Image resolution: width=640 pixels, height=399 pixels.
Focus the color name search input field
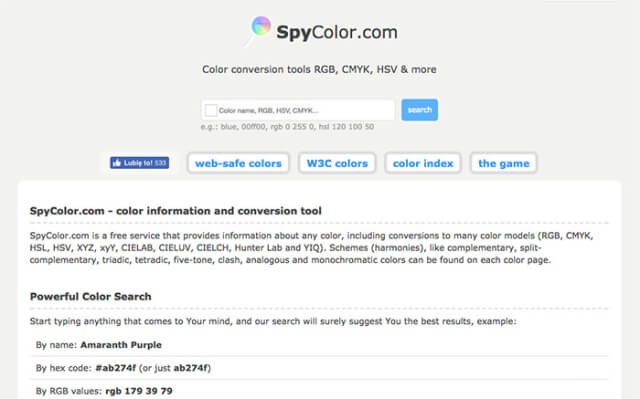(298, 110)
